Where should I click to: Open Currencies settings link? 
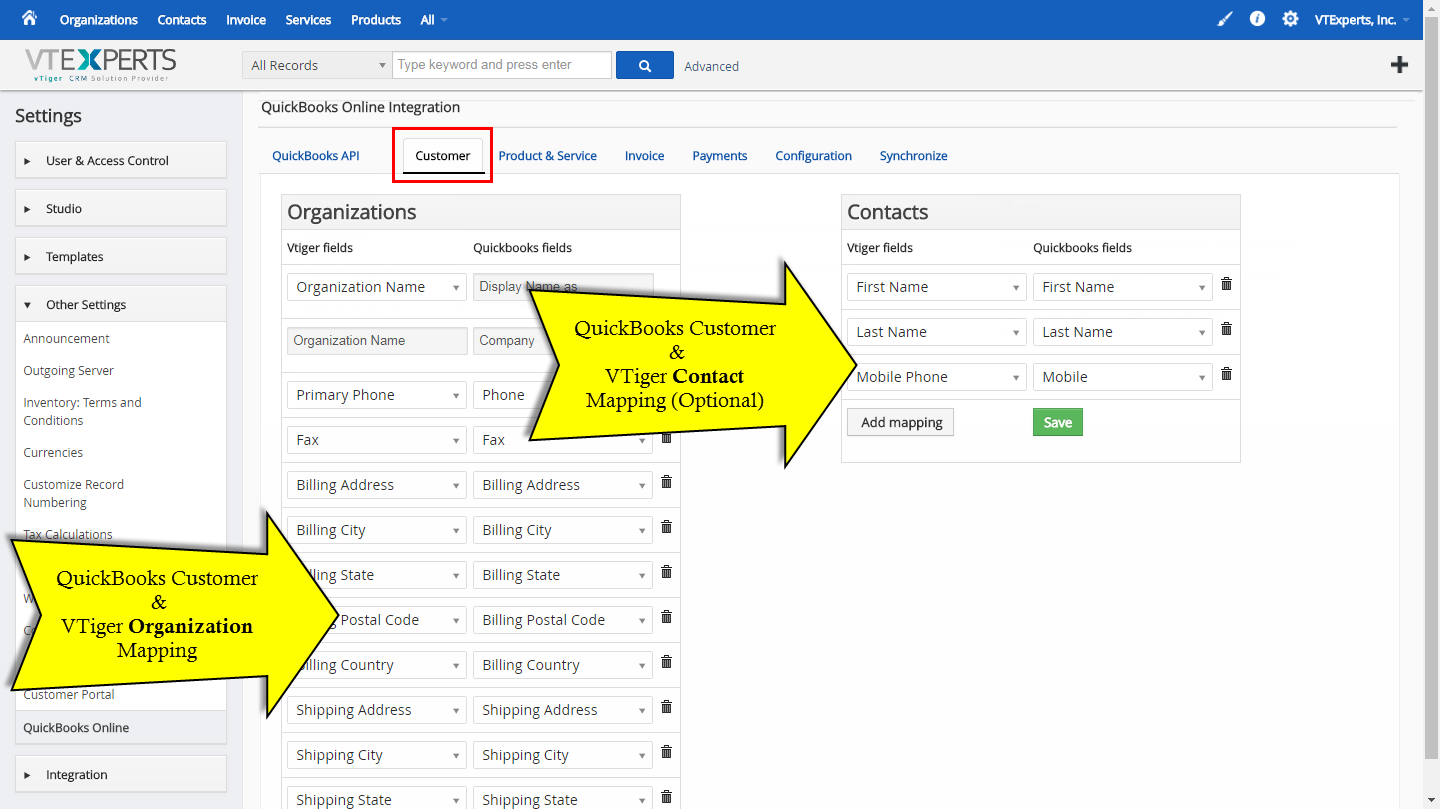53,453
